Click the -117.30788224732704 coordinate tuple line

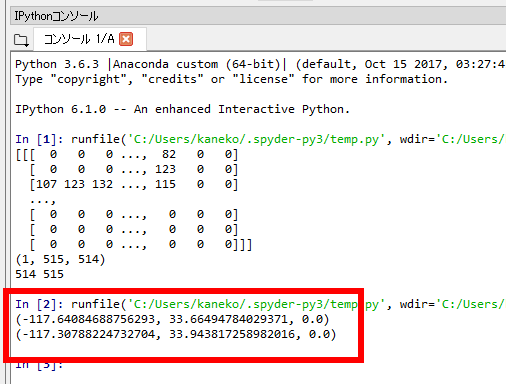[176, 334]
